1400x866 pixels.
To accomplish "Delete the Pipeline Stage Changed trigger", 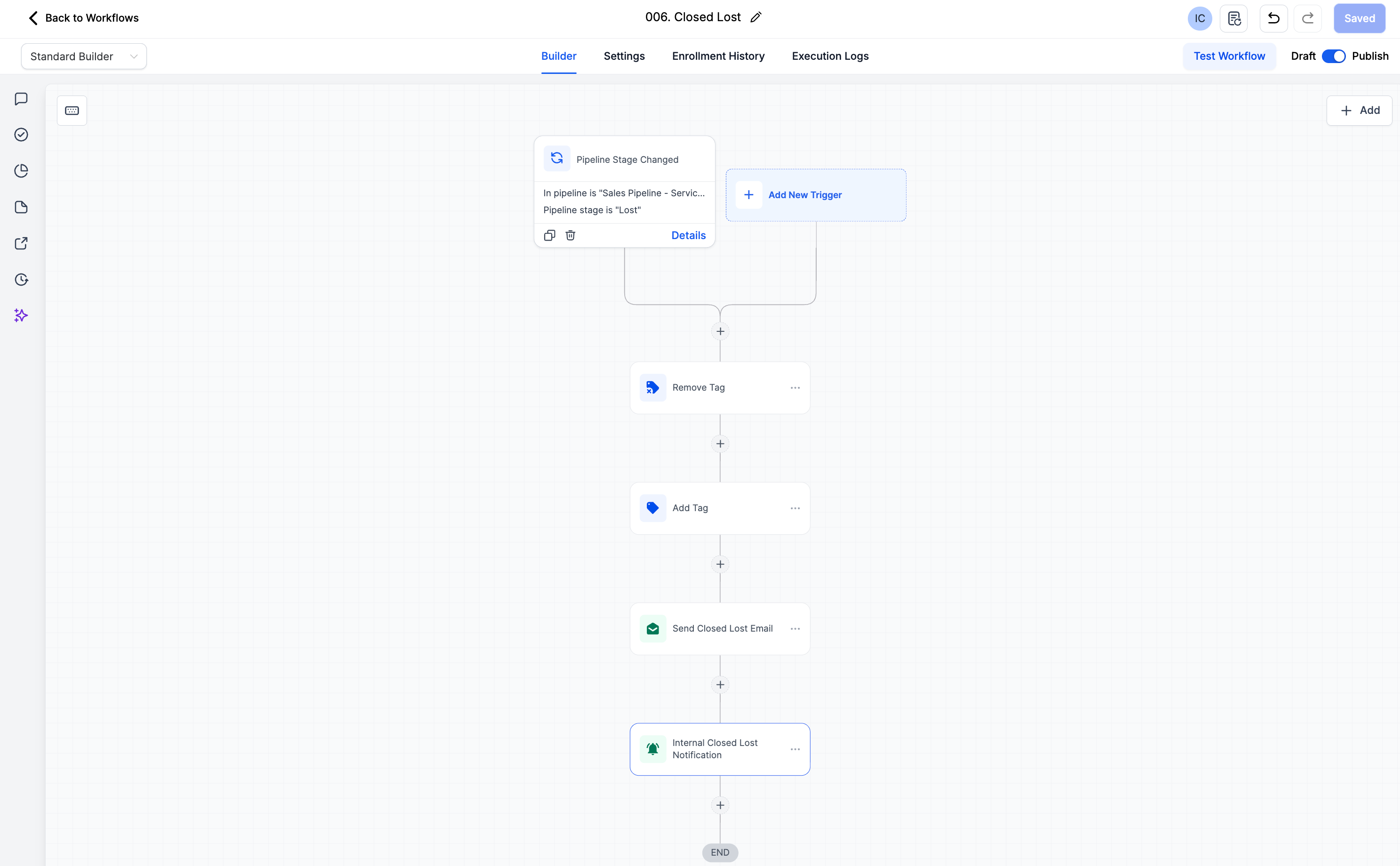I will [x=570, y=235].
